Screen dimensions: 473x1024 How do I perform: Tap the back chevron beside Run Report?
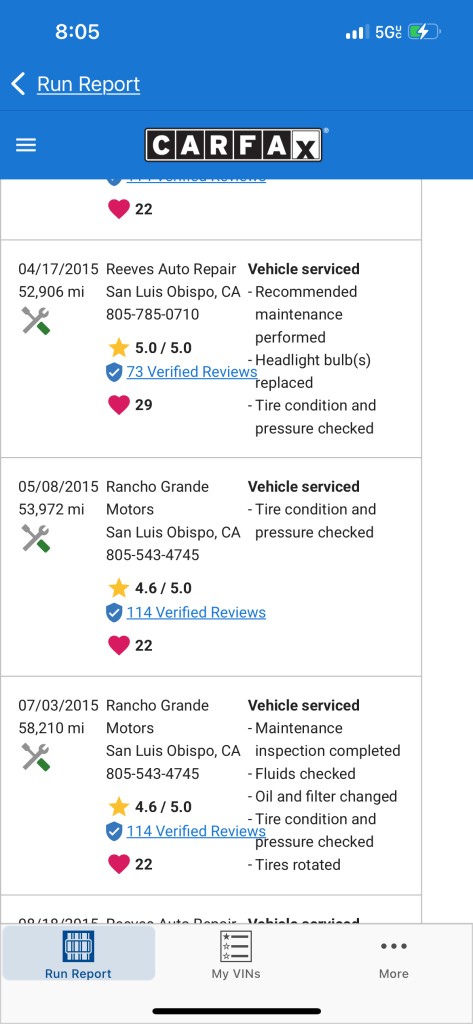(18, 84)
